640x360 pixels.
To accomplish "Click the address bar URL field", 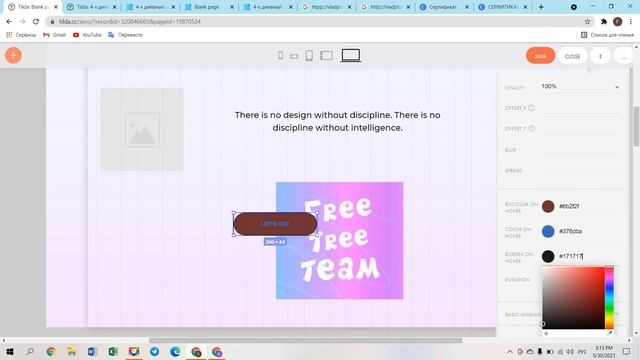I will (x=314, y=22).
